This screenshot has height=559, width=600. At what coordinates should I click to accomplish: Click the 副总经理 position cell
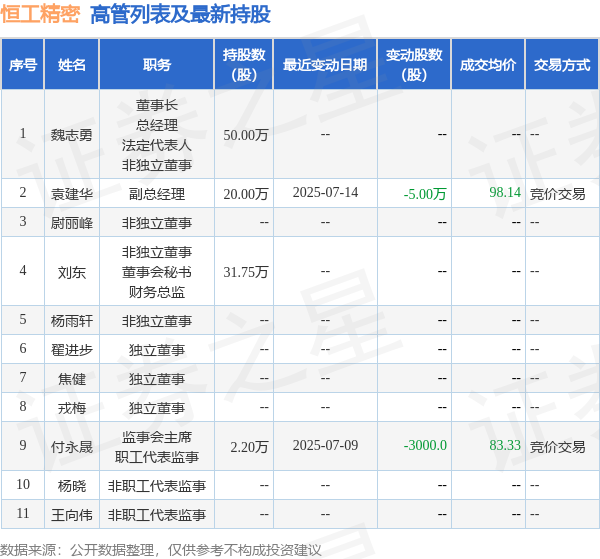pyautogui.click(x=157, y=194)
